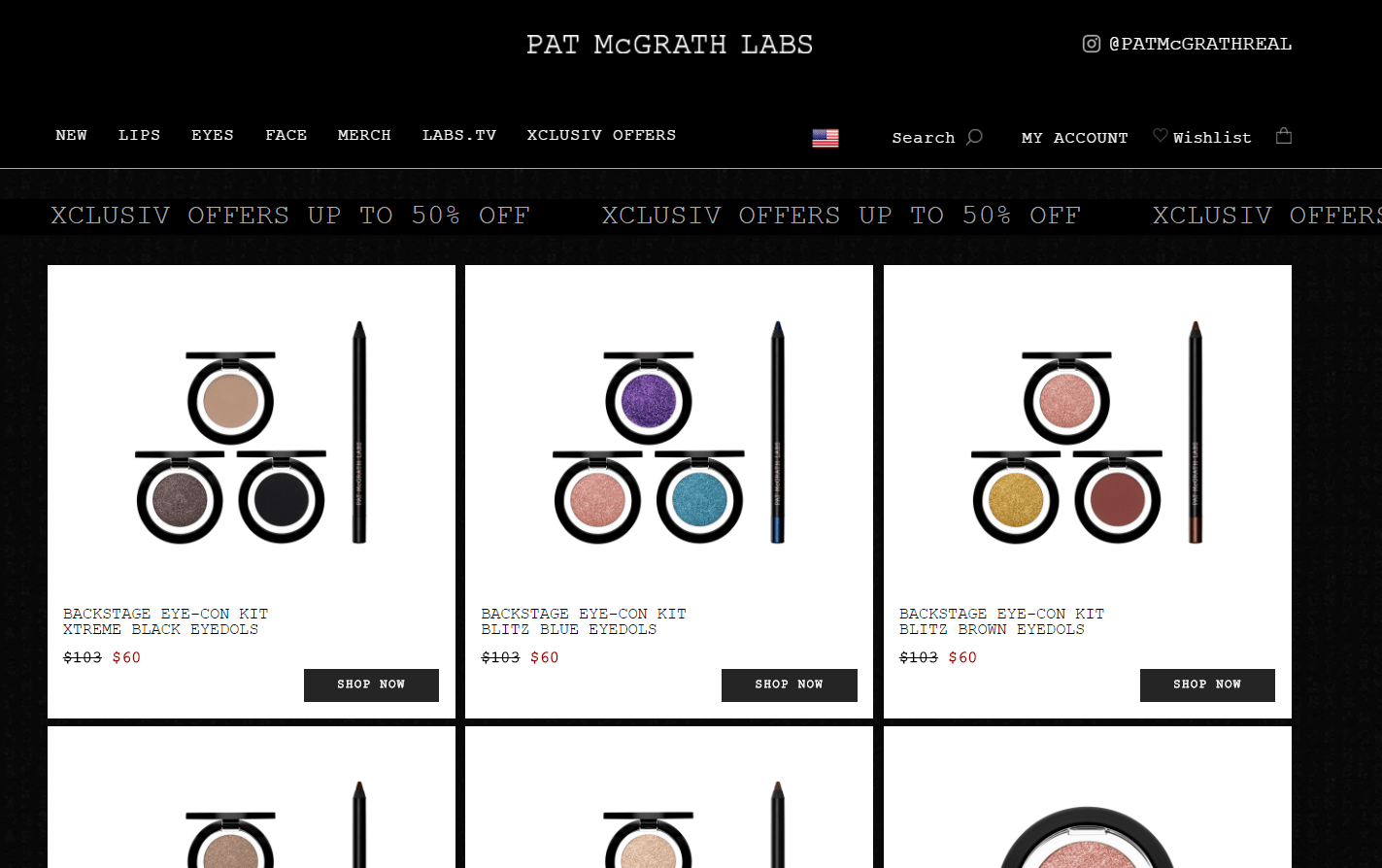Click the @PATMcGRATHREAL handle
The image size is (1382, 868).
[1200, 44]
